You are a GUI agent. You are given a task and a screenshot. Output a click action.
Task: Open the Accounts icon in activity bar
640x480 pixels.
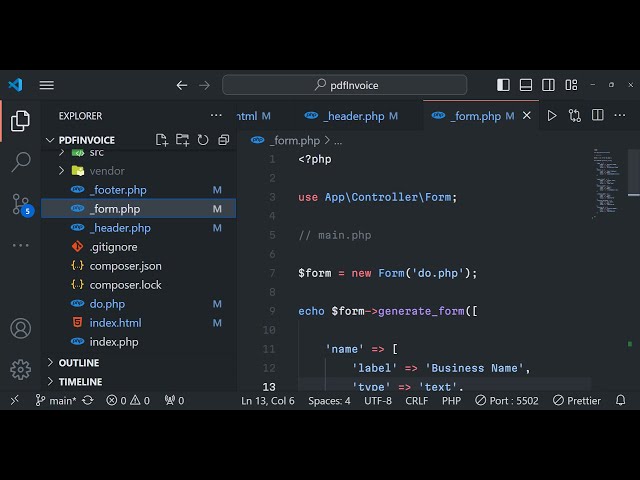[x=20, y=328]
